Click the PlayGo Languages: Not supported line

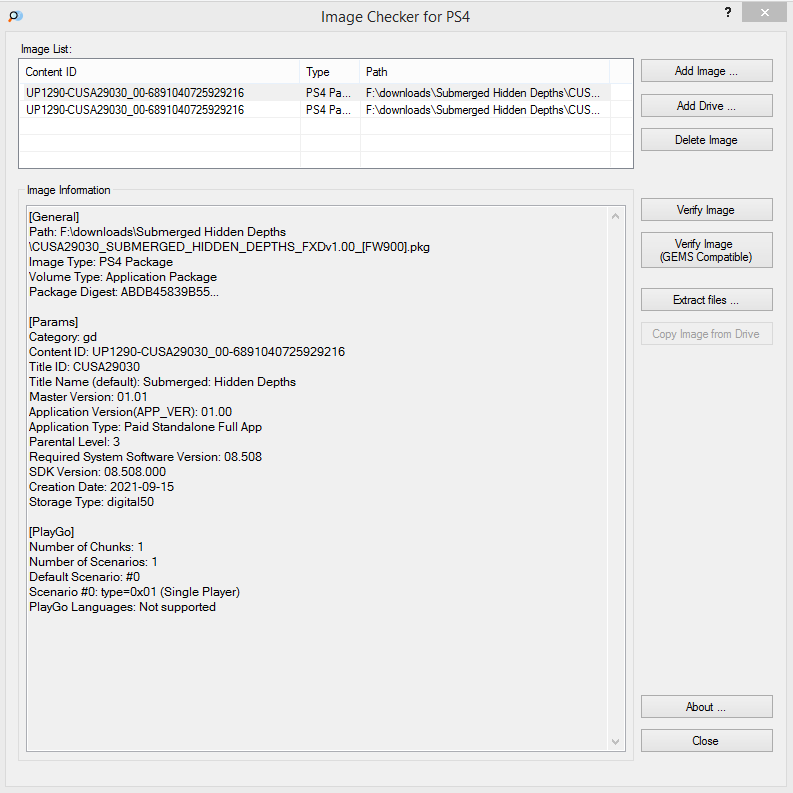122,607
